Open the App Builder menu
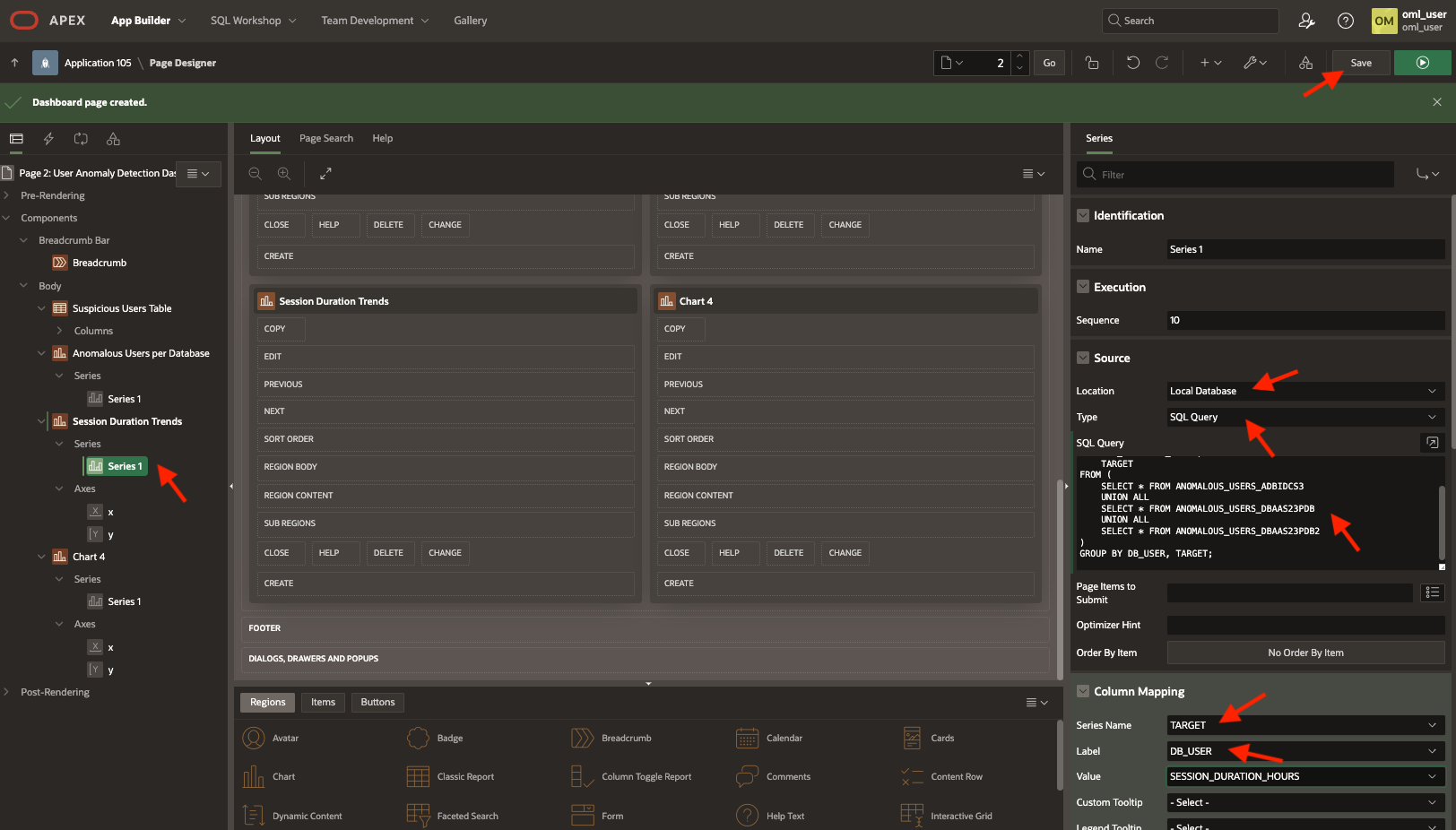The height and width of the screenshot is (830, 1456). (x=149, y=21)
